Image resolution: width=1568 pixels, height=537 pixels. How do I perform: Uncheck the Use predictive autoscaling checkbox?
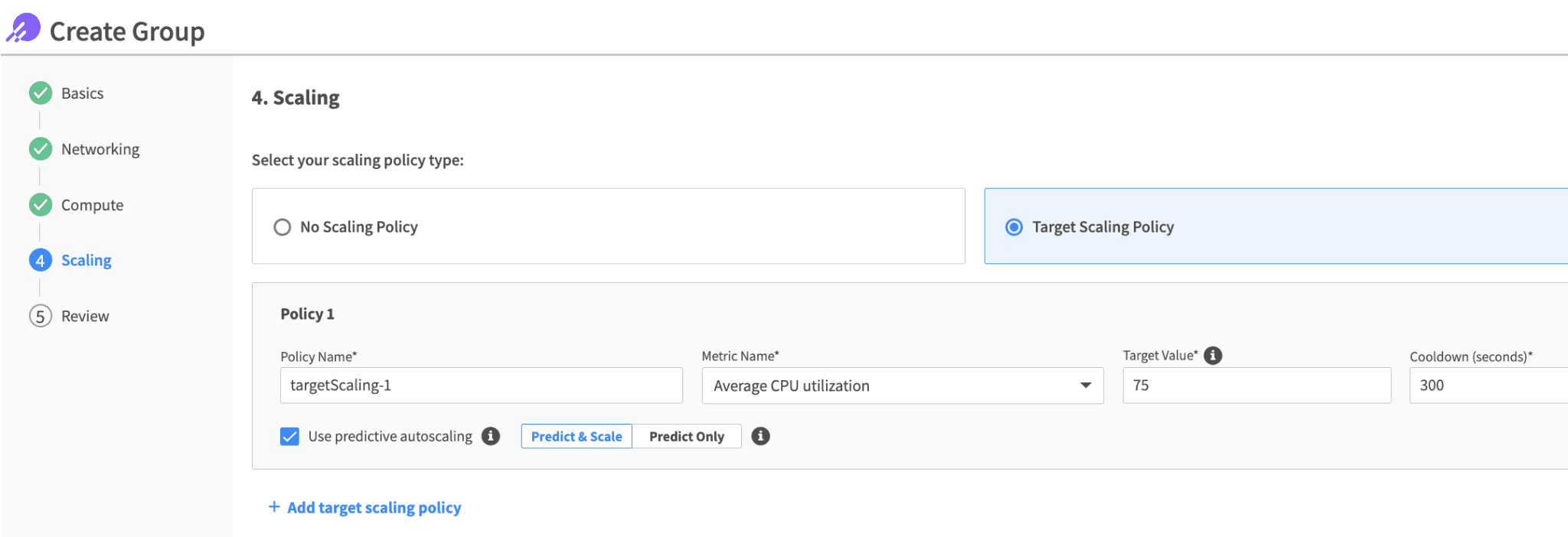coord(289,436)
